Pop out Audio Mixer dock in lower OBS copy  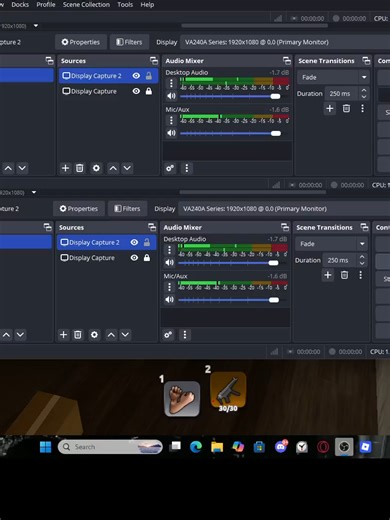(x=285, y=227)
